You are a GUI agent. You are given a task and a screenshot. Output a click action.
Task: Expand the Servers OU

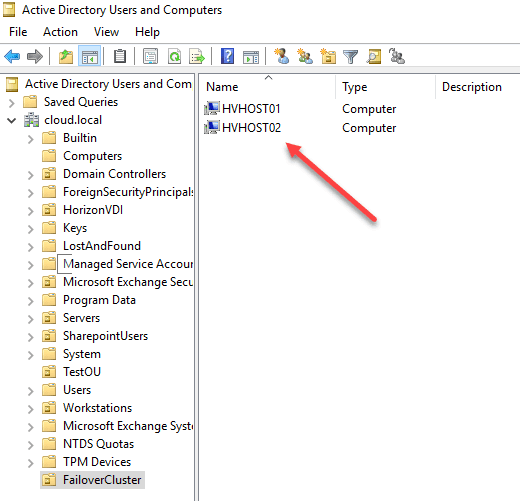pos(30,319)
